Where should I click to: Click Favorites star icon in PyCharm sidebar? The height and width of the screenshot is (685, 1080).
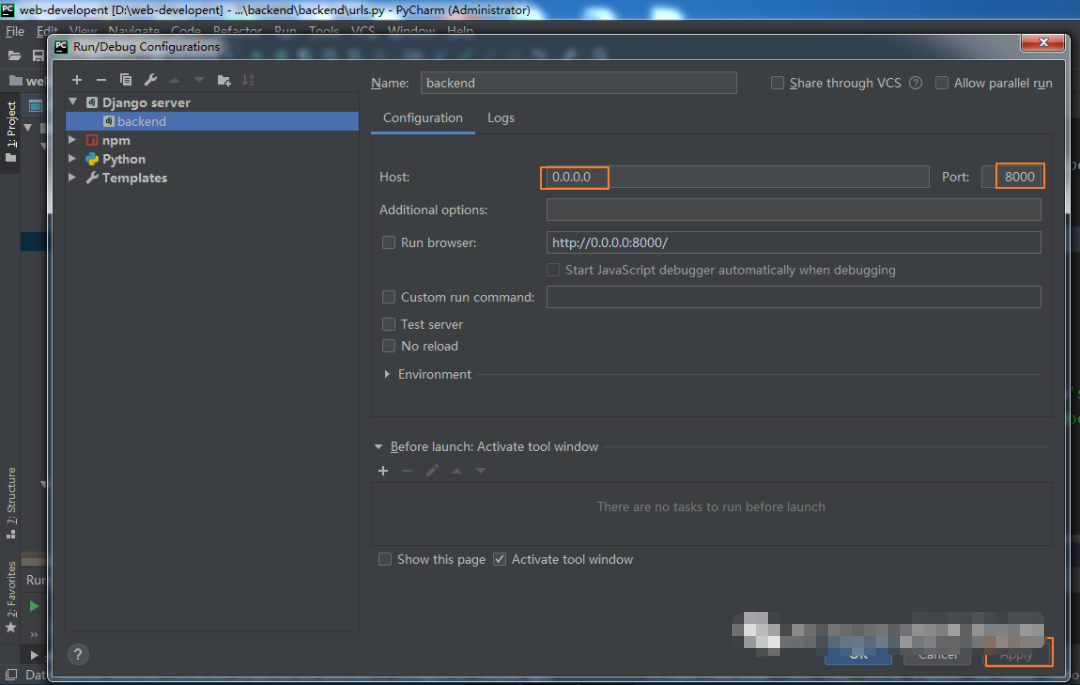point(10,628)
